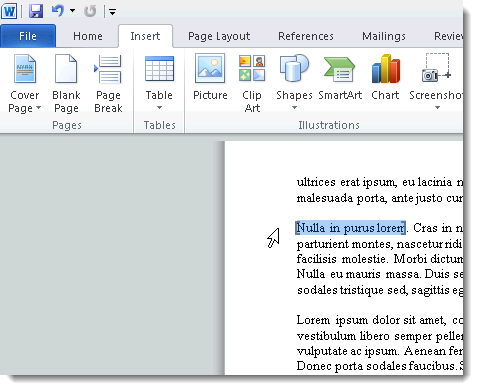Switch to the Home tab
Screen dimensions: 478x390
[x=88, y=36]
